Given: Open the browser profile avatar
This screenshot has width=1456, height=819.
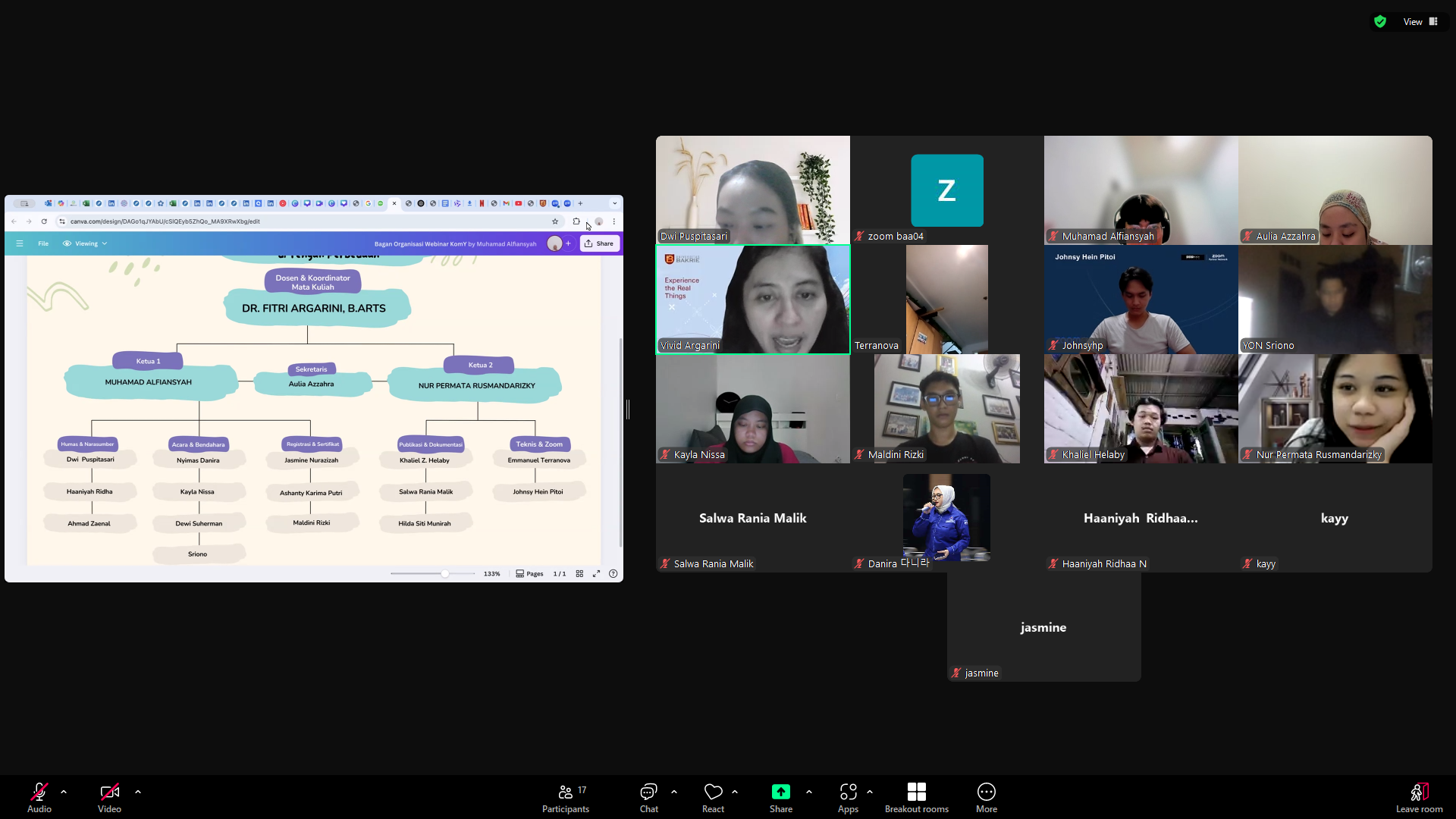Looking at the screenshot, I should 599,221.
